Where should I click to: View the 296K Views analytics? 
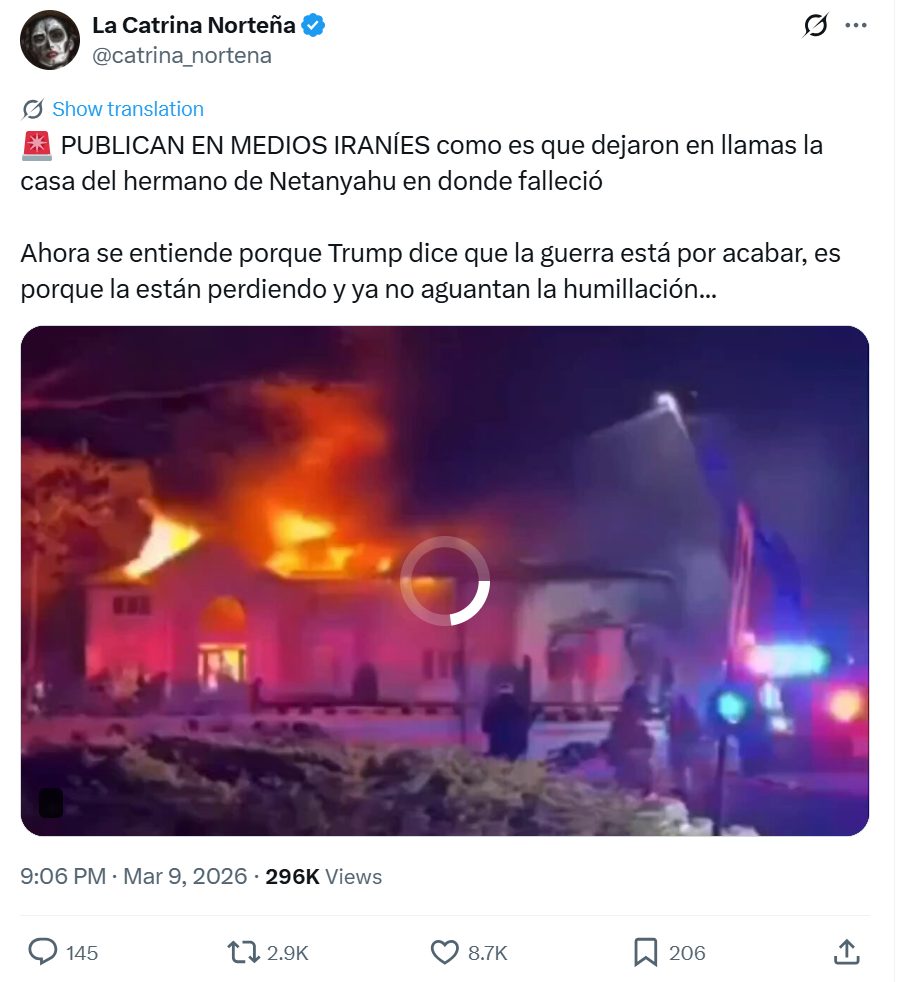(x=324, y=876)
